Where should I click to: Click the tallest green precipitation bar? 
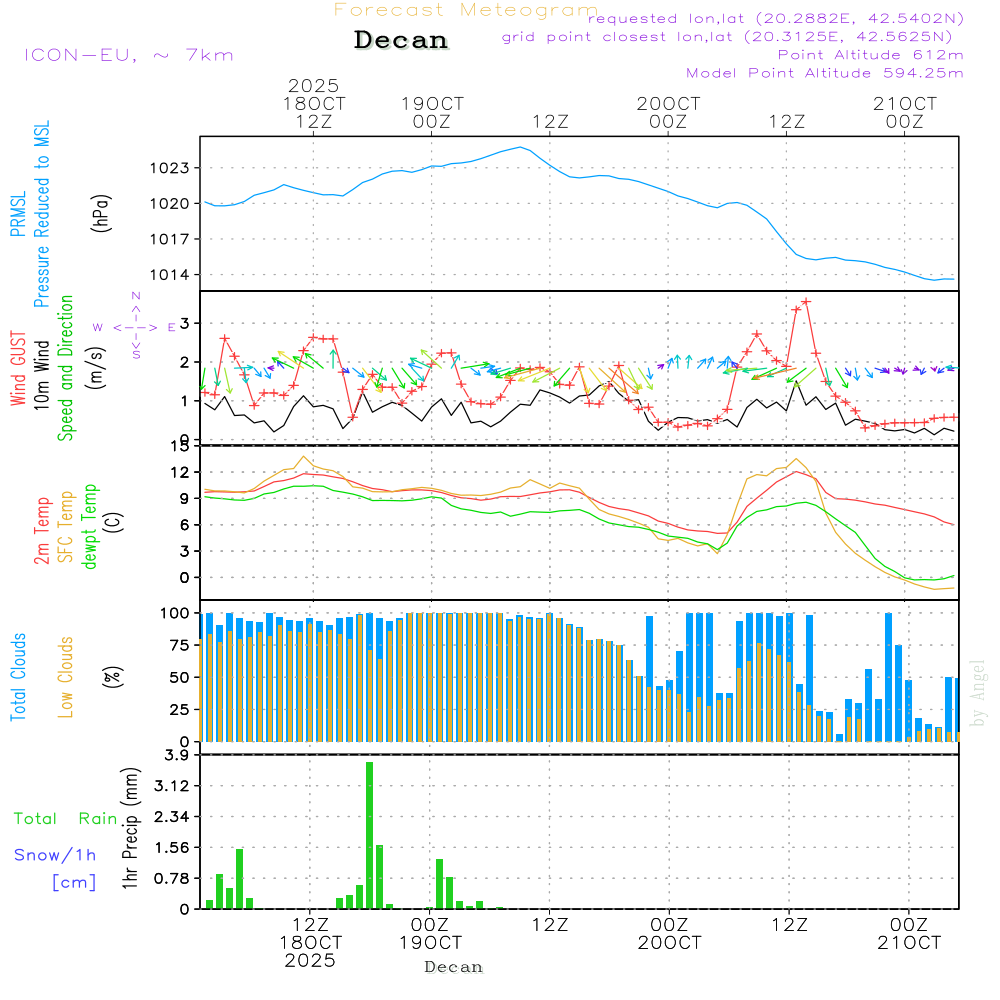point(369,835)
